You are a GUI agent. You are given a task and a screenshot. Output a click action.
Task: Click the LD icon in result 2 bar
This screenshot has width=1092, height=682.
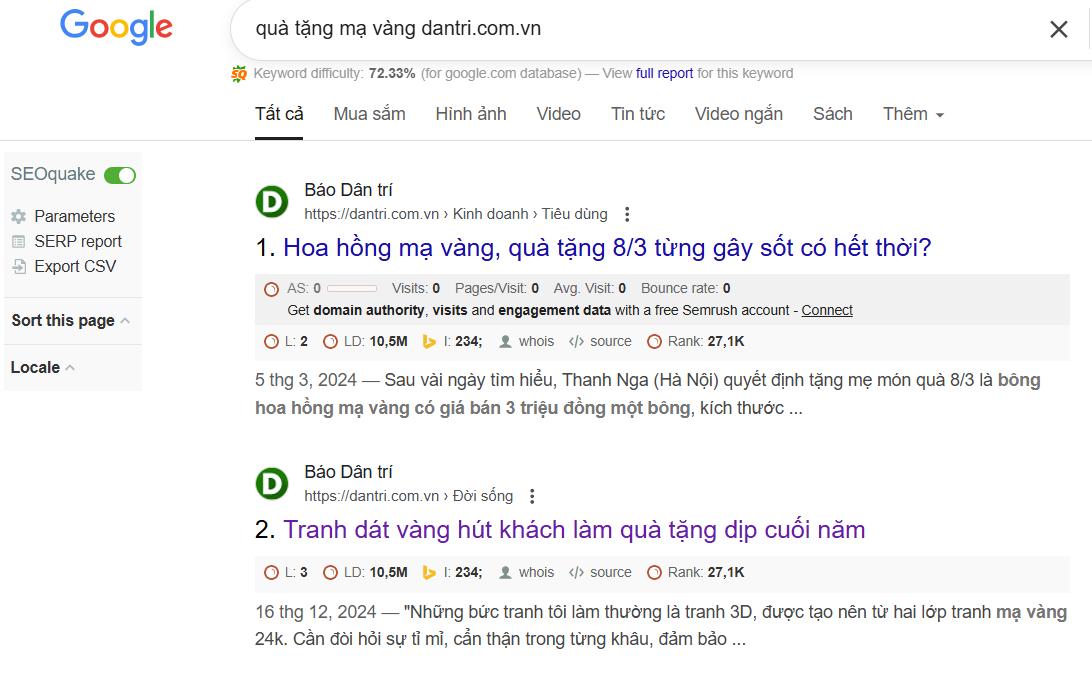(x=330, y=573)
